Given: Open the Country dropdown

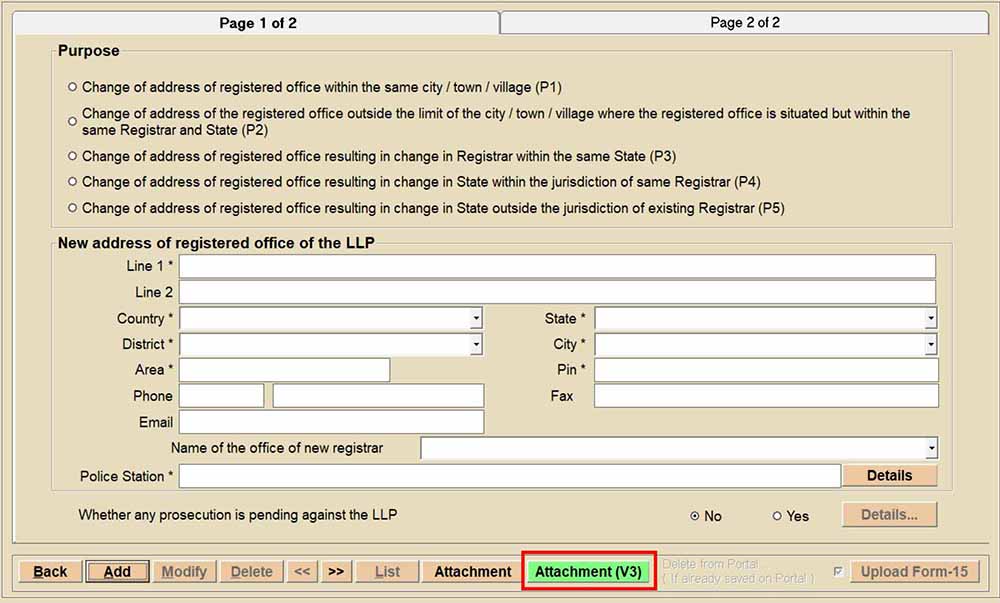Looking at the screenshot, I should pos(476,319).
